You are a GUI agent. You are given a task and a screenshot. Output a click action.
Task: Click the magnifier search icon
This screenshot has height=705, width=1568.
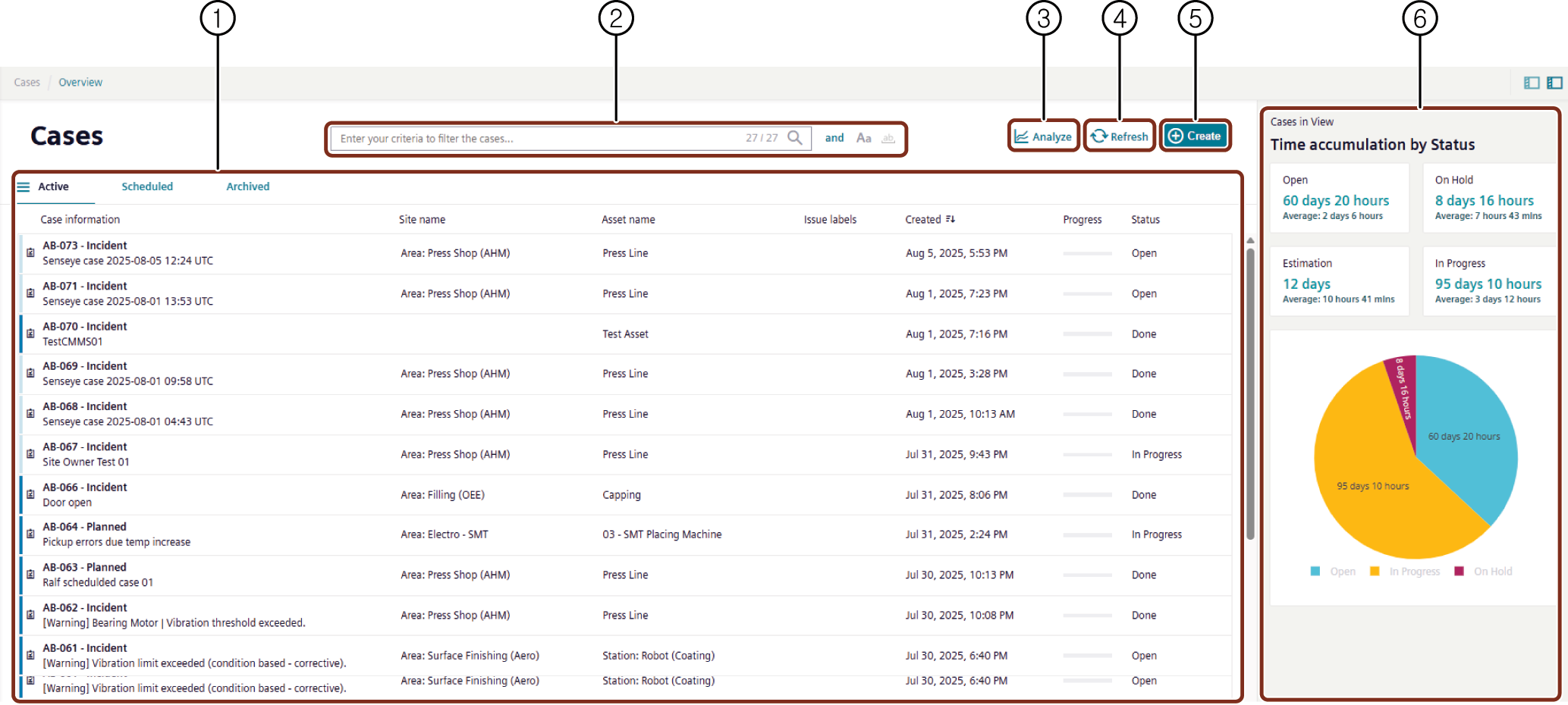tap(794, 138)
